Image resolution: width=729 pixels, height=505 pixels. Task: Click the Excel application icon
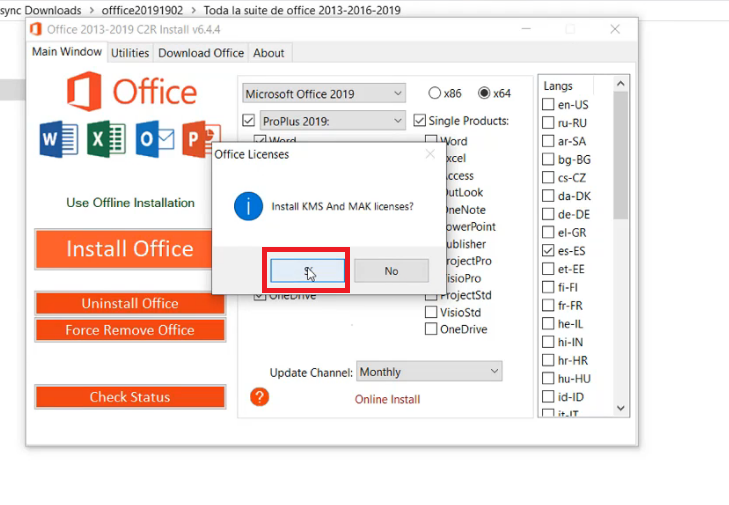(106, 139)
